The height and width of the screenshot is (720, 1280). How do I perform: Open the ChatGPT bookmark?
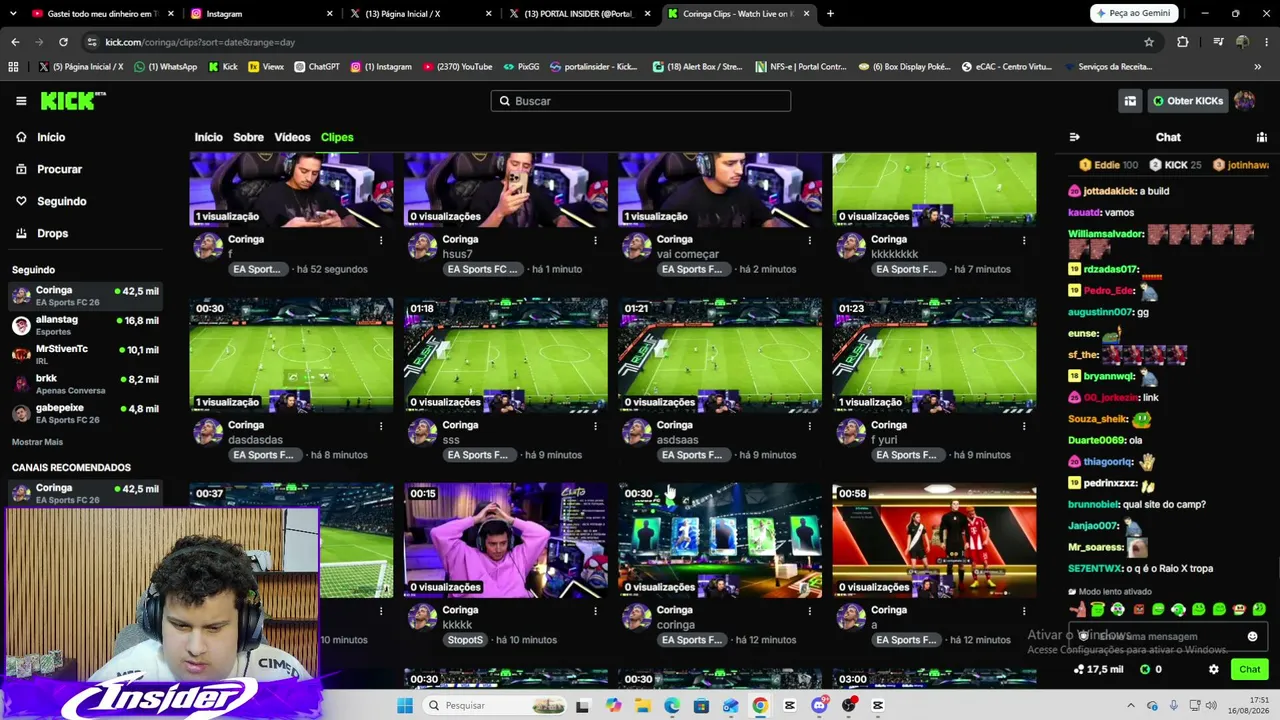point(317,67)
